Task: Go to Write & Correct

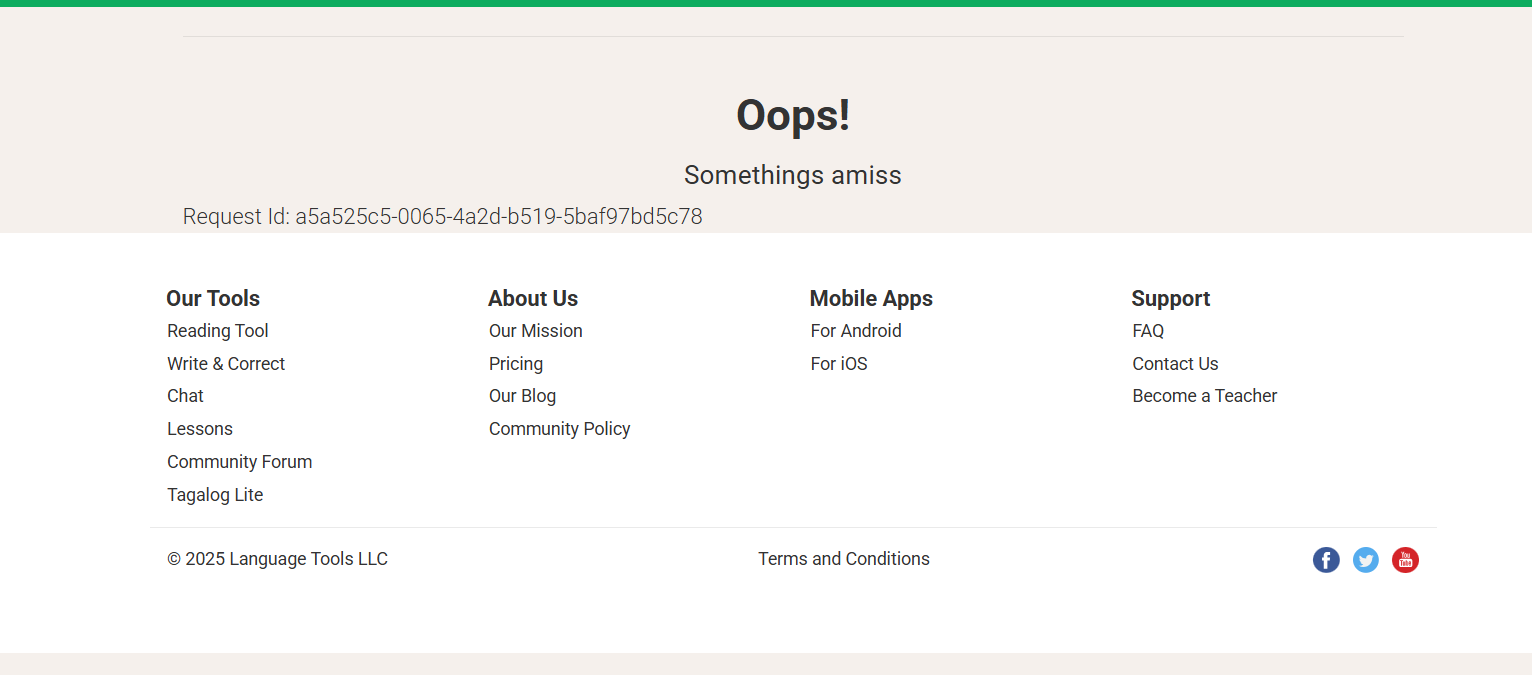Action: (x=226, y=364)
